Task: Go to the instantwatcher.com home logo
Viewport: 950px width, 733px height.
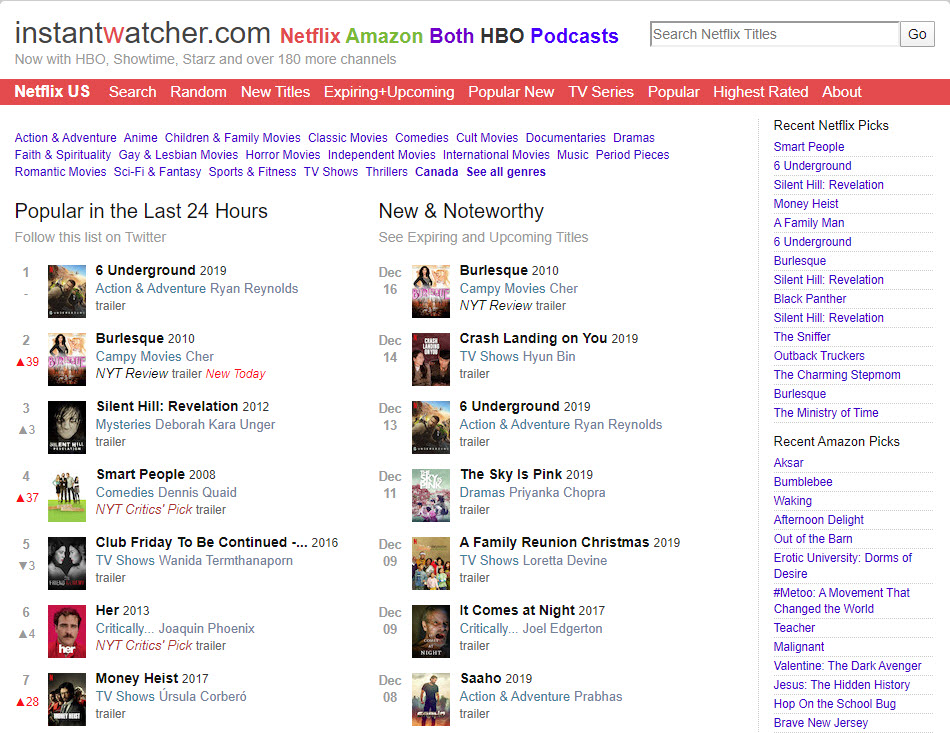Action: [142, 33]
